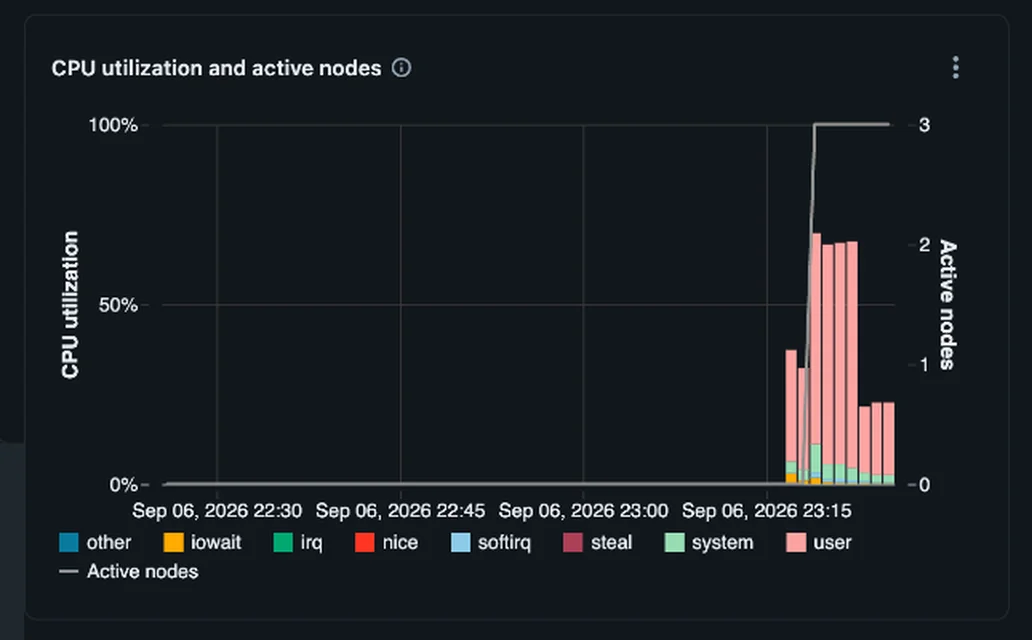Image resolution: width=1032 pixels, height=640 pixels.
Task: Toggle the 'system' legend swatch
Action: tap(675, 543)
